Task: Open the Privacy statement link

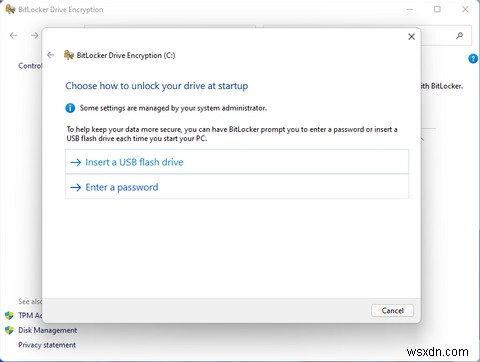Action: [47, 345]
